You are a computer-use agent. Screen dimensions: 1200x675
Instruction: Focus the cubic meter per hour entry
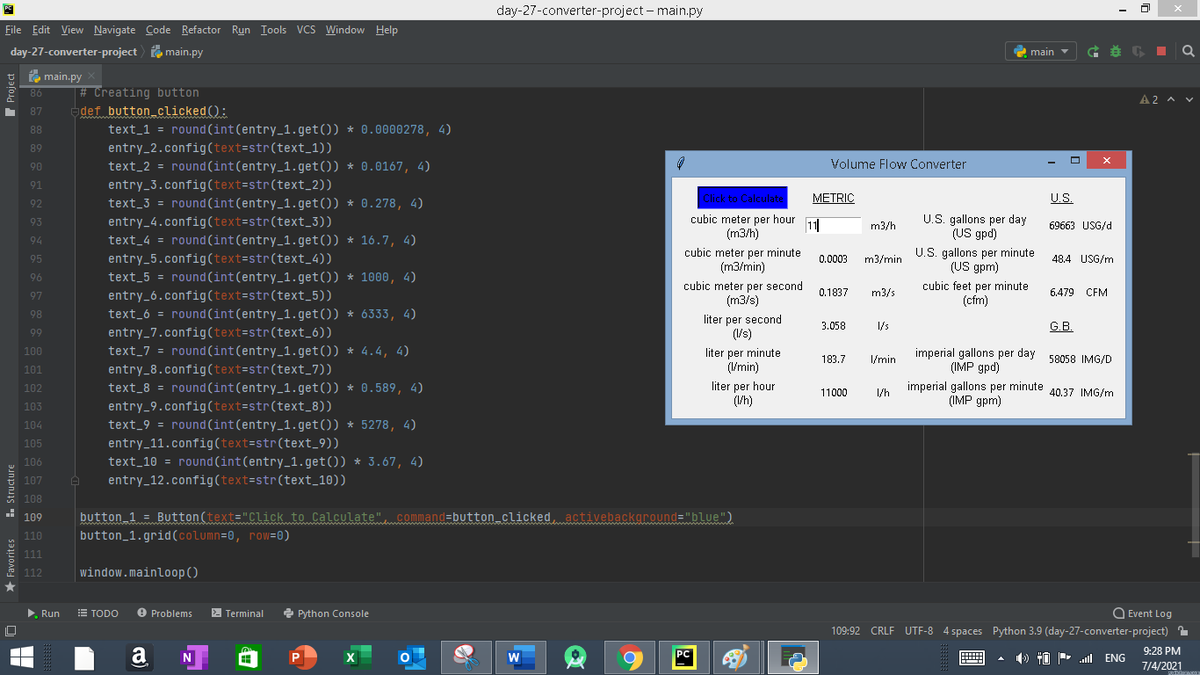coord(833,226)
